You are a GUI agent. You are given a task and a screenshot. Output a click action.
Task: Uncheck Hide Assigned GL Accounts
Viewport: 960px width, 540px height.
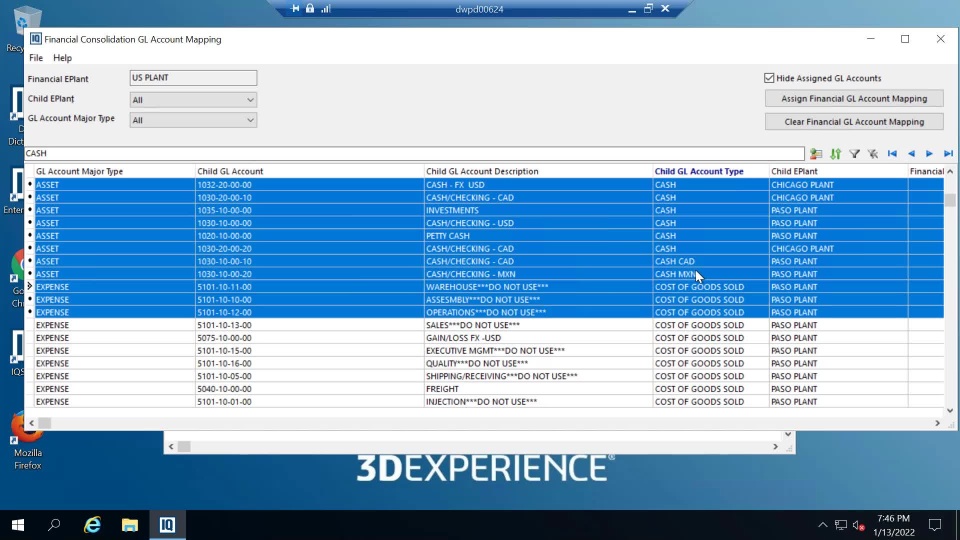[x=769, y=78]
